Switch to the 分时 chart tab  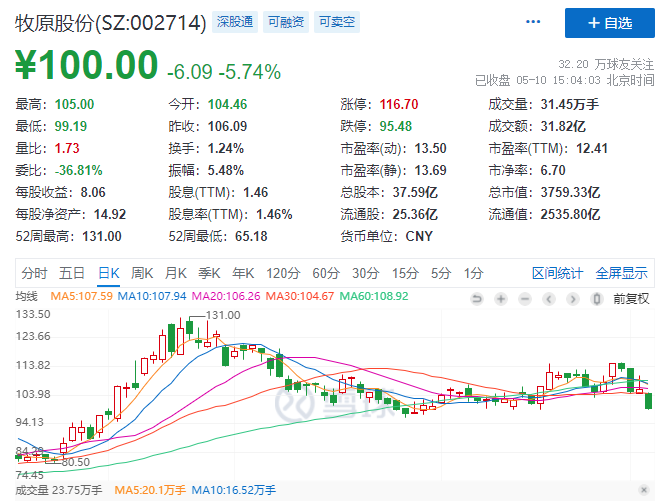pos(33,273)
